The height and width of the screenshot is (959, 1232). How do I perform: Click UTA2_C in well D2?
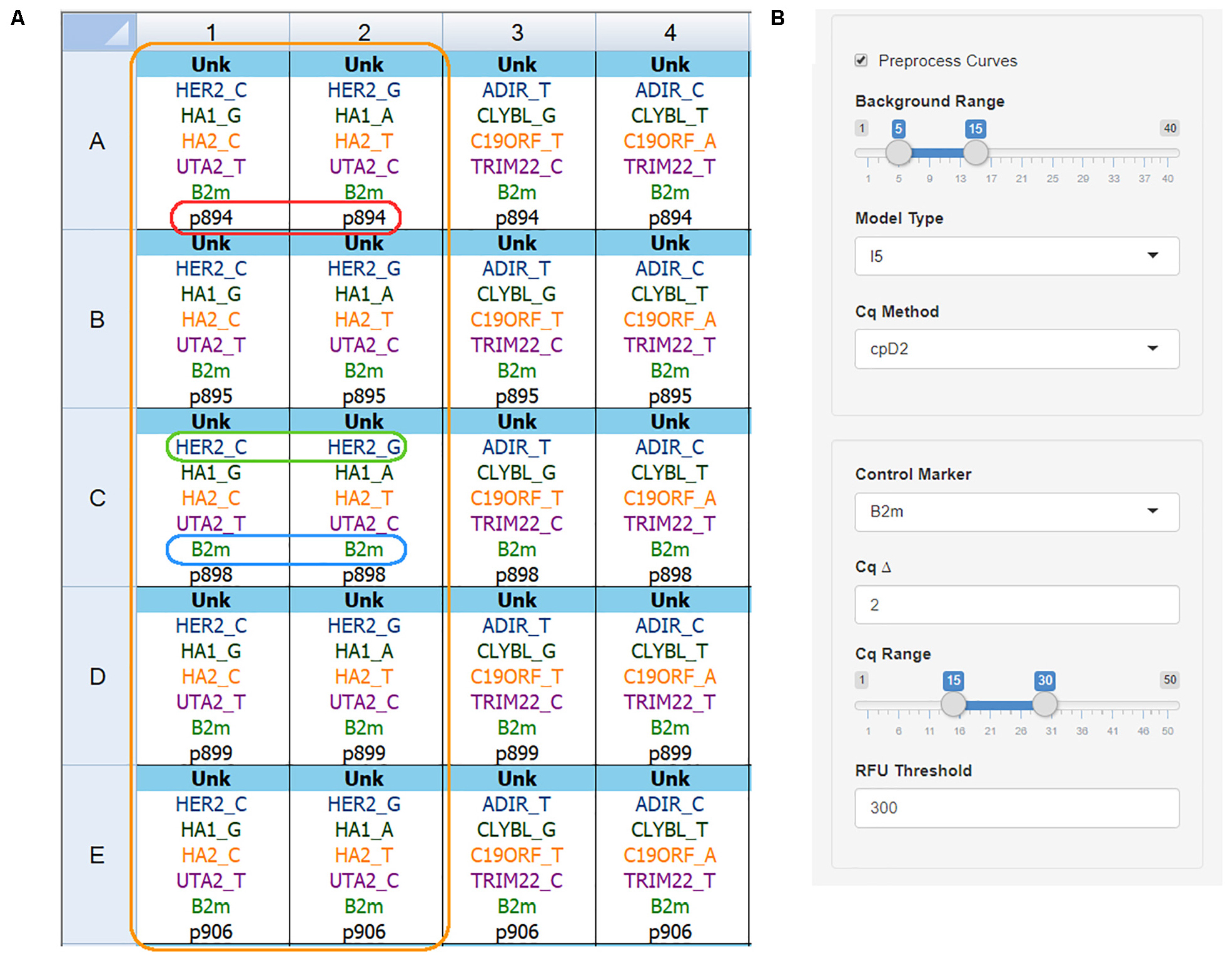365,702
